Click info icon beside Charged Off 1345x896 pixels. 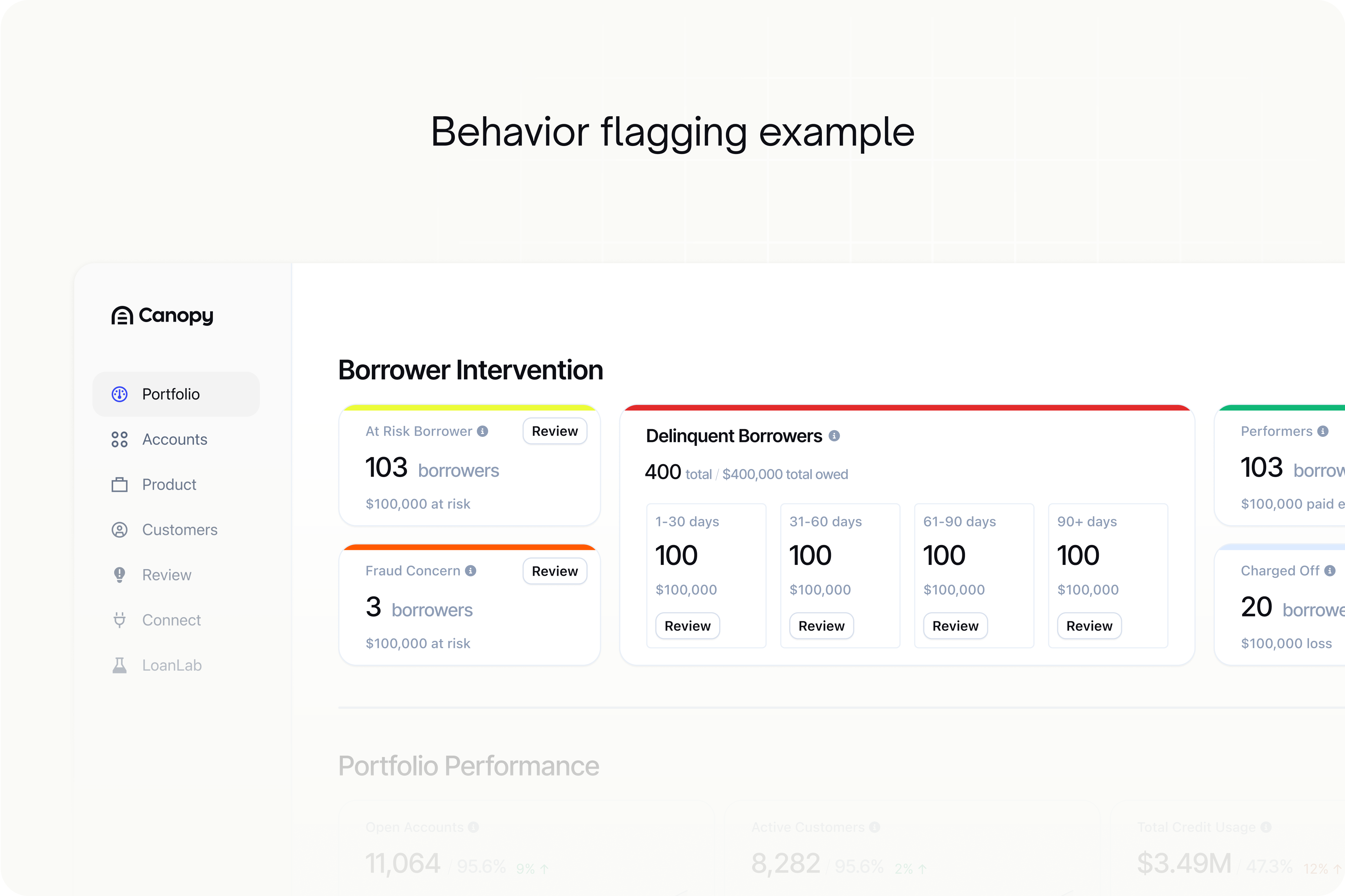tap(1330, 571)
